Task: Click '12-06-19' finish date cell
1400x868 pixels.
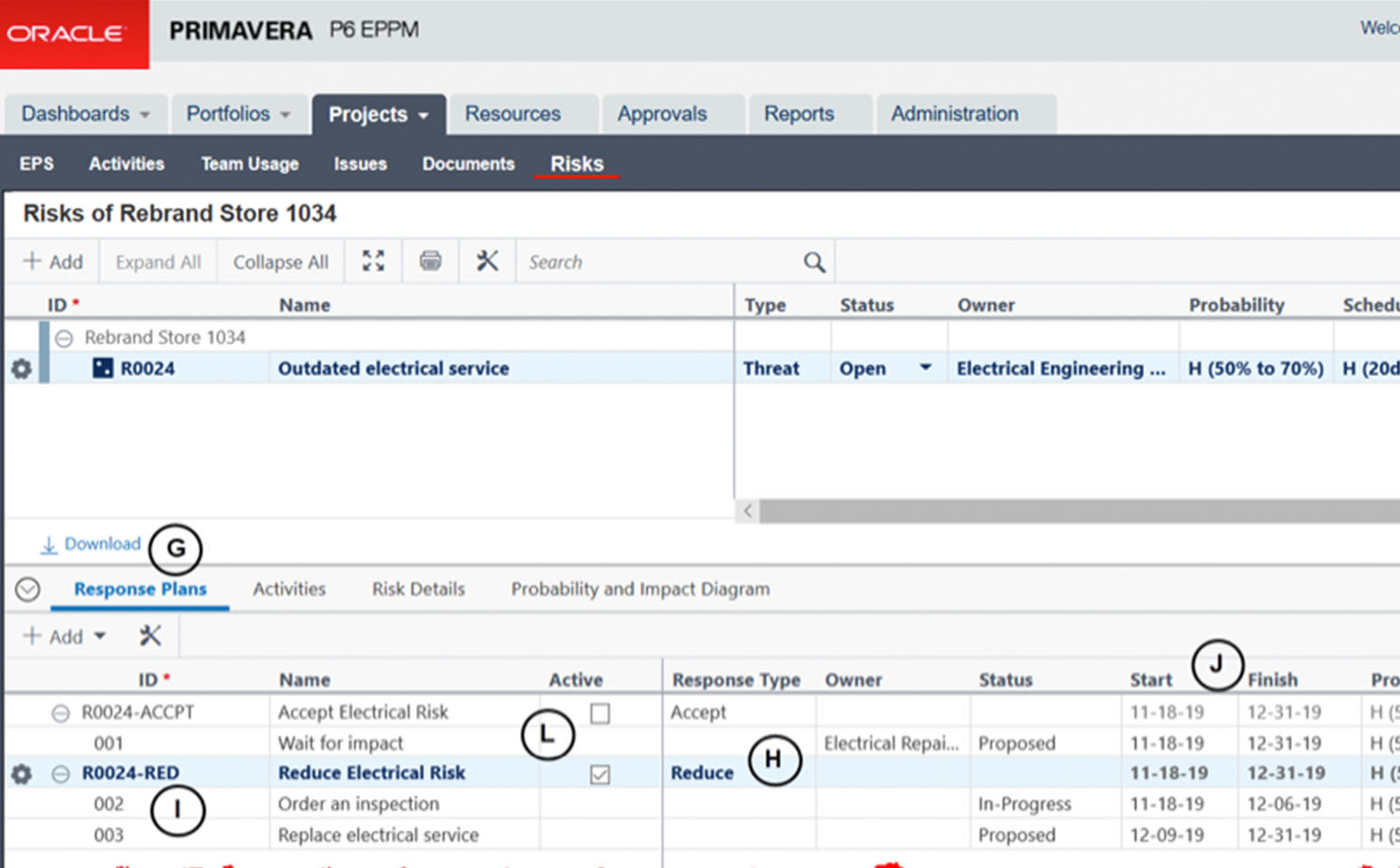Action: pos(1284,804)
